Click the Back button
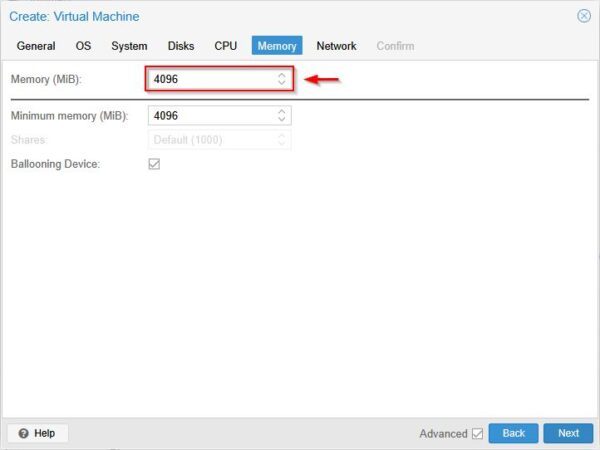 pos(513,433)
